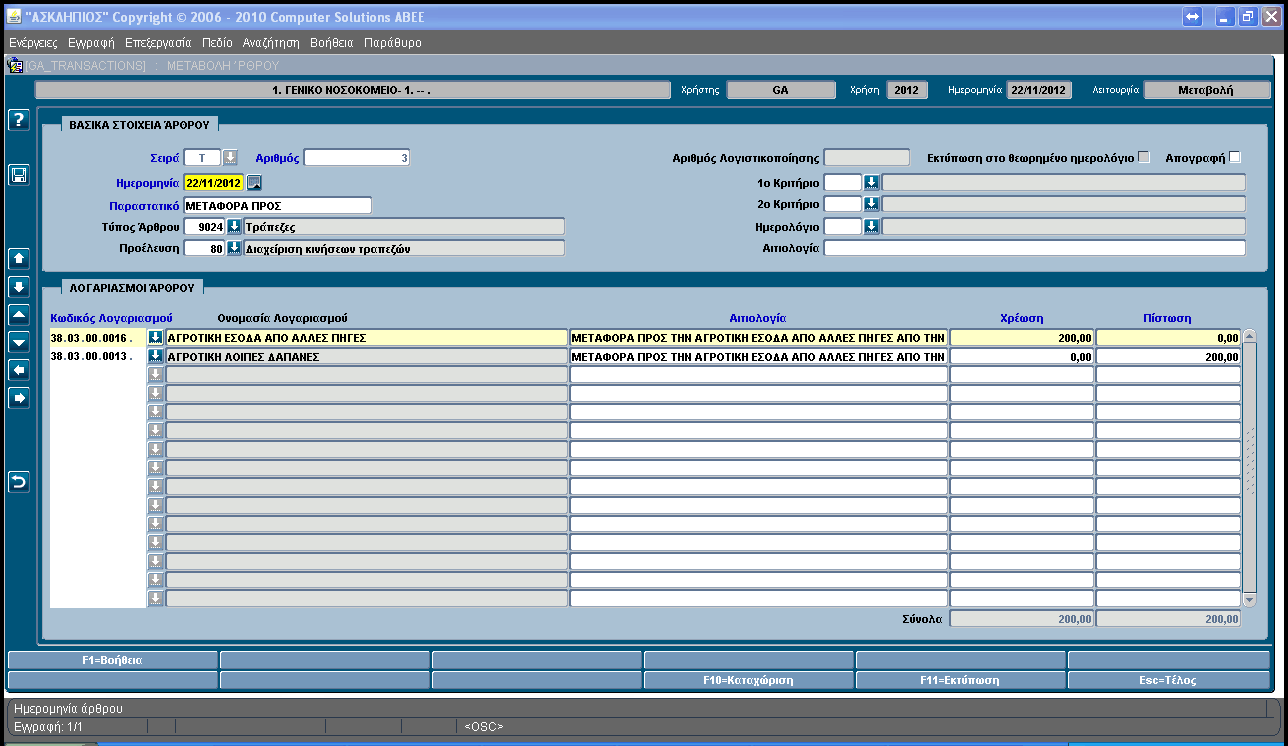This screenshot has width=1288, height=746.
Task: Click the accounts grid scrollbar down arrow
Action: pyautogui.click(x=1249, y=599)
